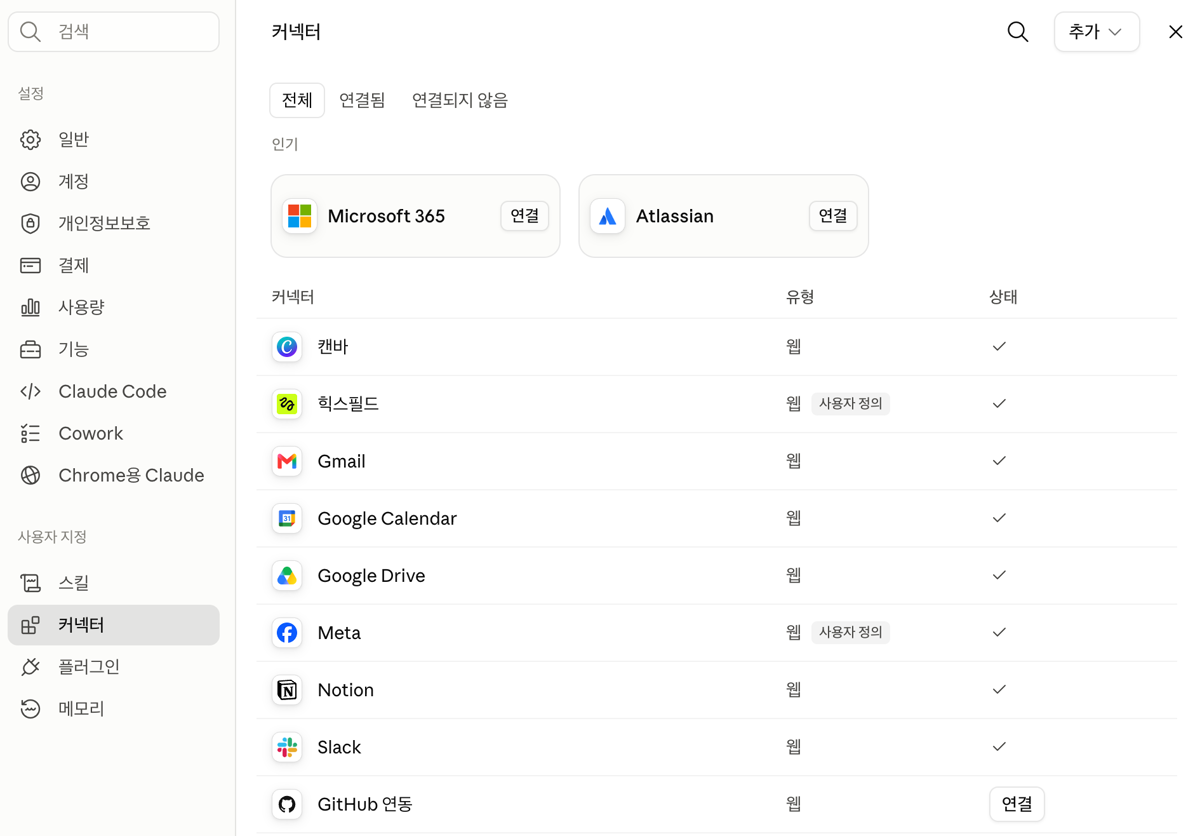Click the Google Calendar connector icon

(287, 518)
